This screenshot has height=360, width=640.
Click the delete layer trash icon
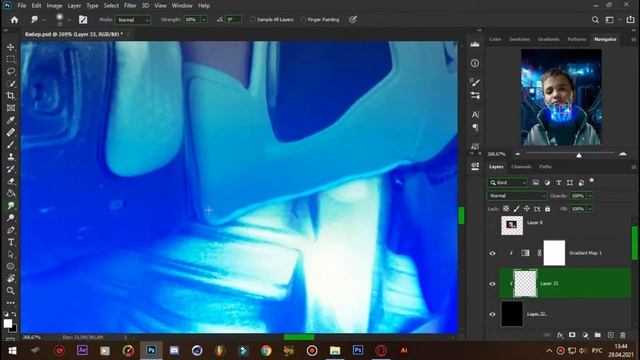pyautogui.click(x=623, y=335)
